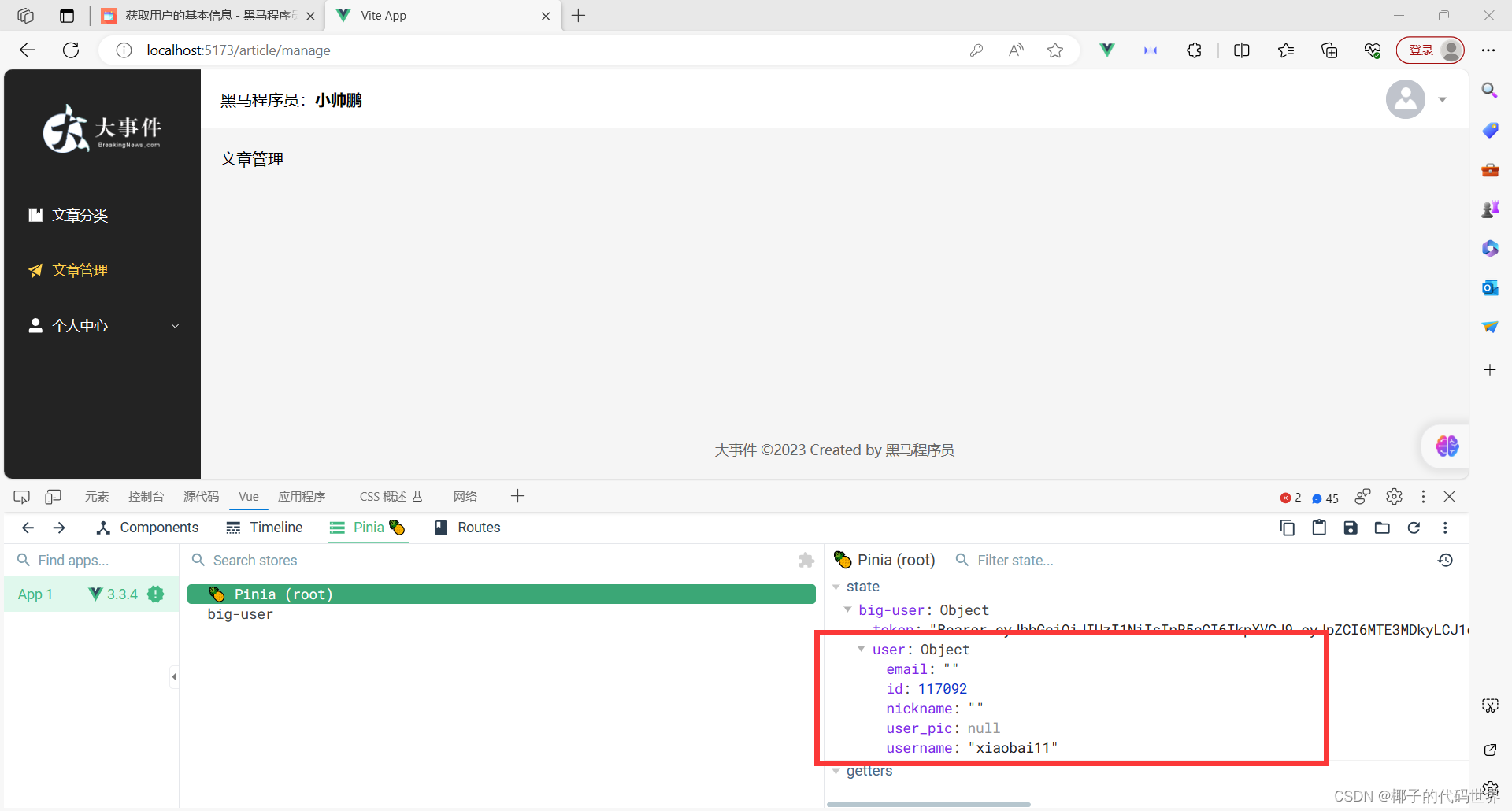Toggle split screen view icon
The image size is (1512, 811).
pyautogui.click(x=1242, y=50)
